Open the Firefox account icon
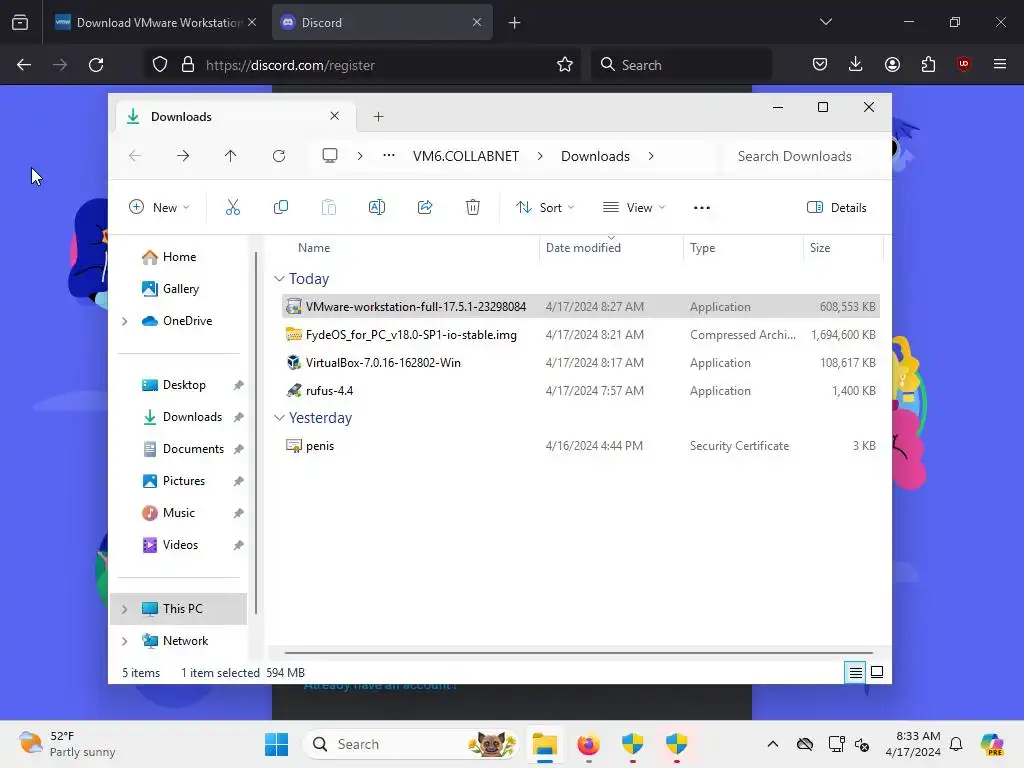 [892, 64]
